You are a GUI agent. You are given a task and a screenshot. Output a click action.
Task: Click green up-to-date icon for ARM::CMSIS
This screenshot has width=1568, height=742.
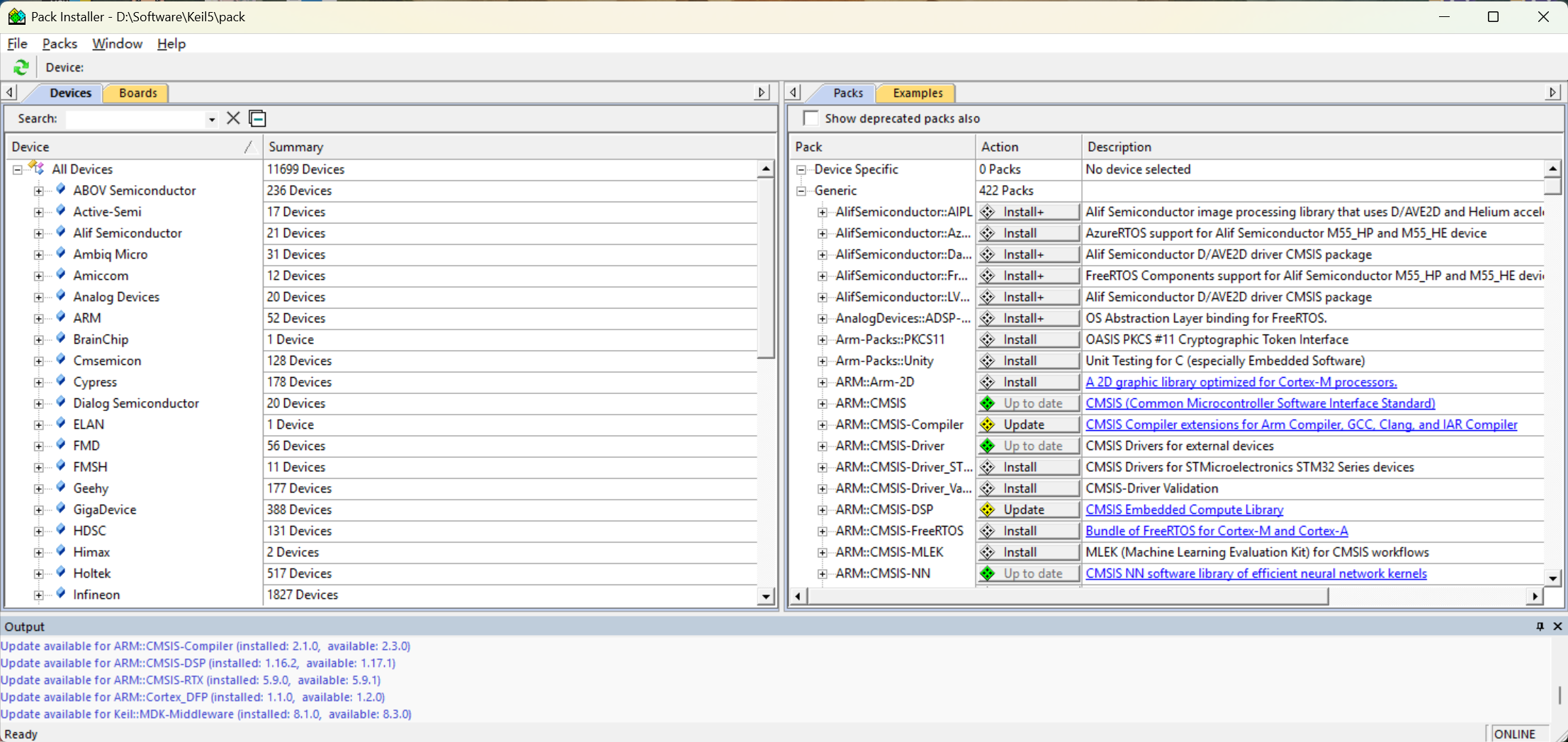tap(988, 403)
